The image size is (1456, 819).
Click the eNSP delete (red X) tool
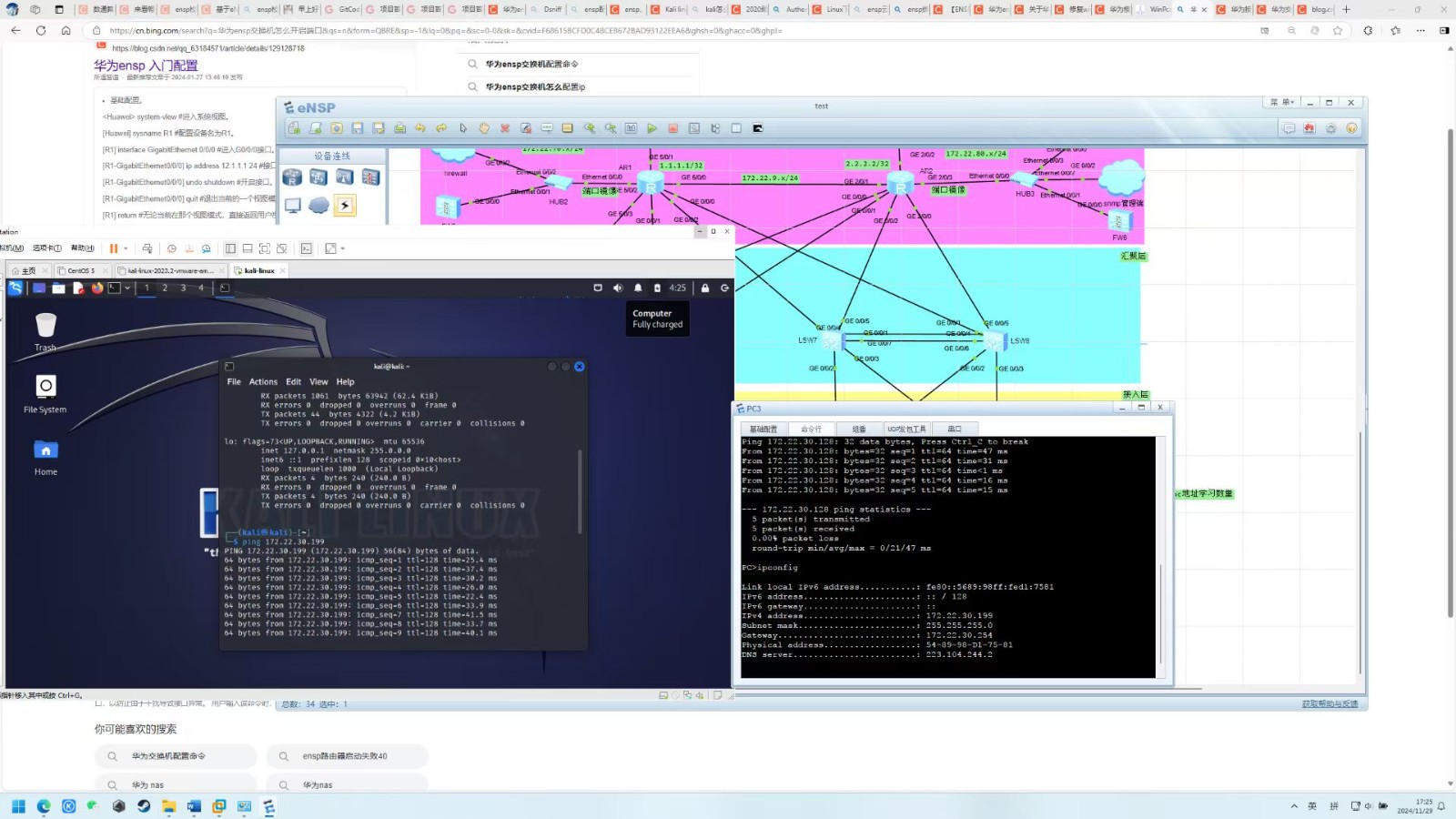[x=505, y=128]
